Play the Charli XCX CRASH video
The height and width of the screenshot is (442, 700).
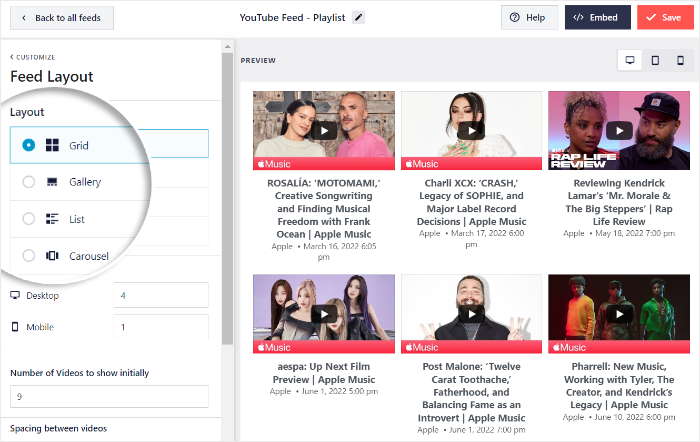tap(471, 131)
